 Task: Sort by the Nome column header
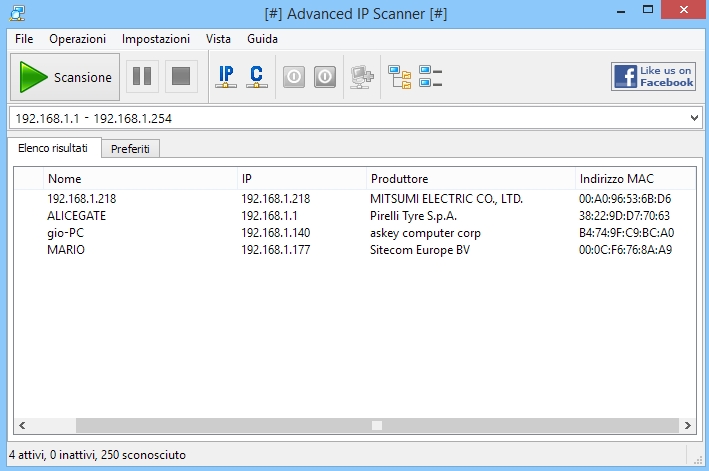(140, 179)
